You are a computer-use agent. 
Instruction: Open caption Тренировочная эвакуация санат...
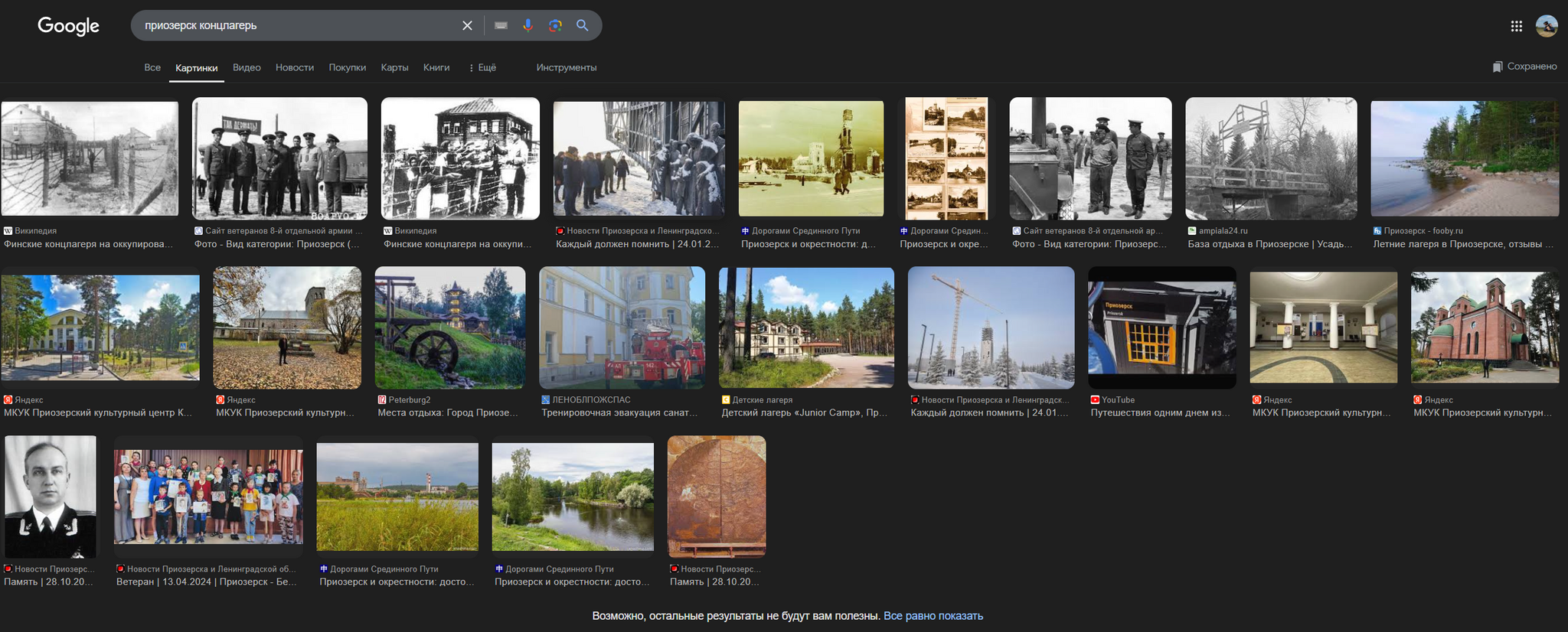point(619,412)
